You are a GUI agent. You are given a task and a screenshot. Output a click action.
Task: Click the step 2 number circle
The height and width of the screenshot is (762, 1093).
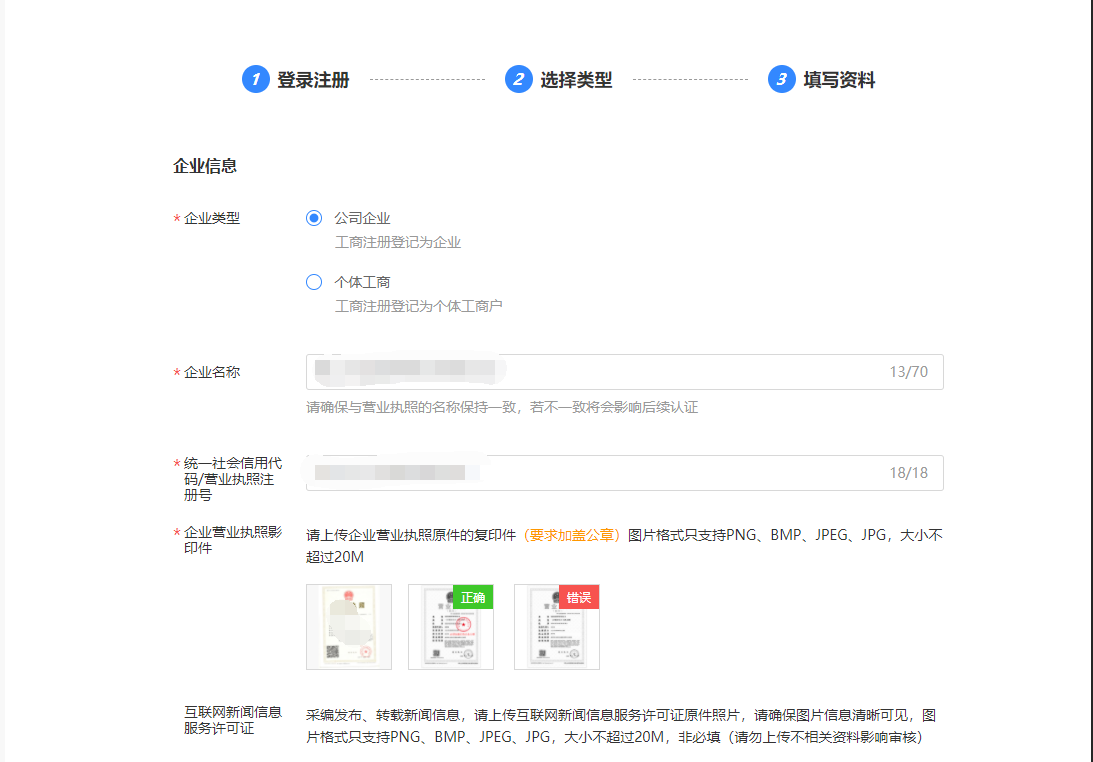click(518, 80)
